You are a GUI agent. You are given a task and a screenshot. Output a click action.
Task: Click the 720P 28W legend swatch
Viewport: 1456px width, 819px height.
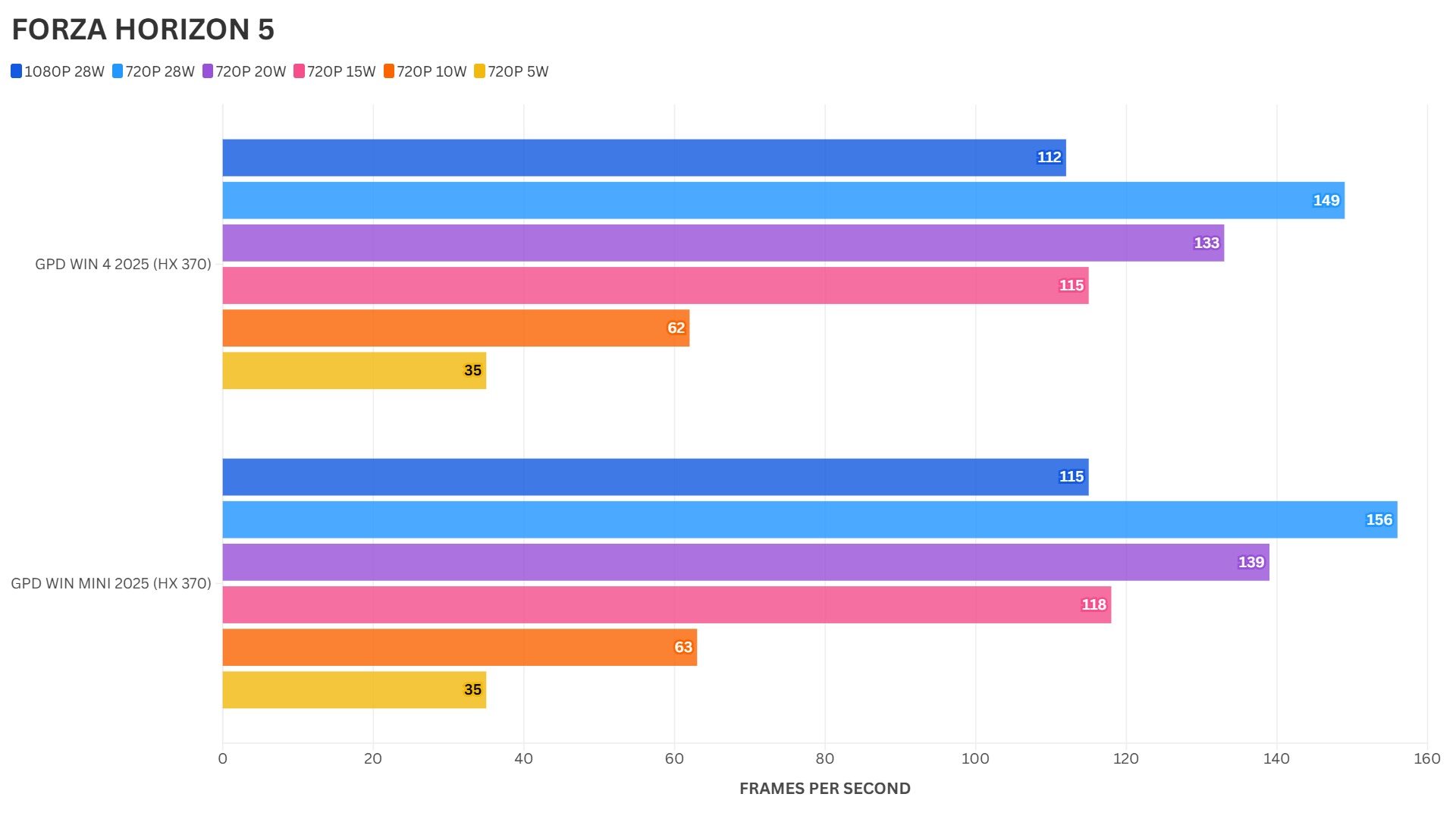(x=118, y=71)
